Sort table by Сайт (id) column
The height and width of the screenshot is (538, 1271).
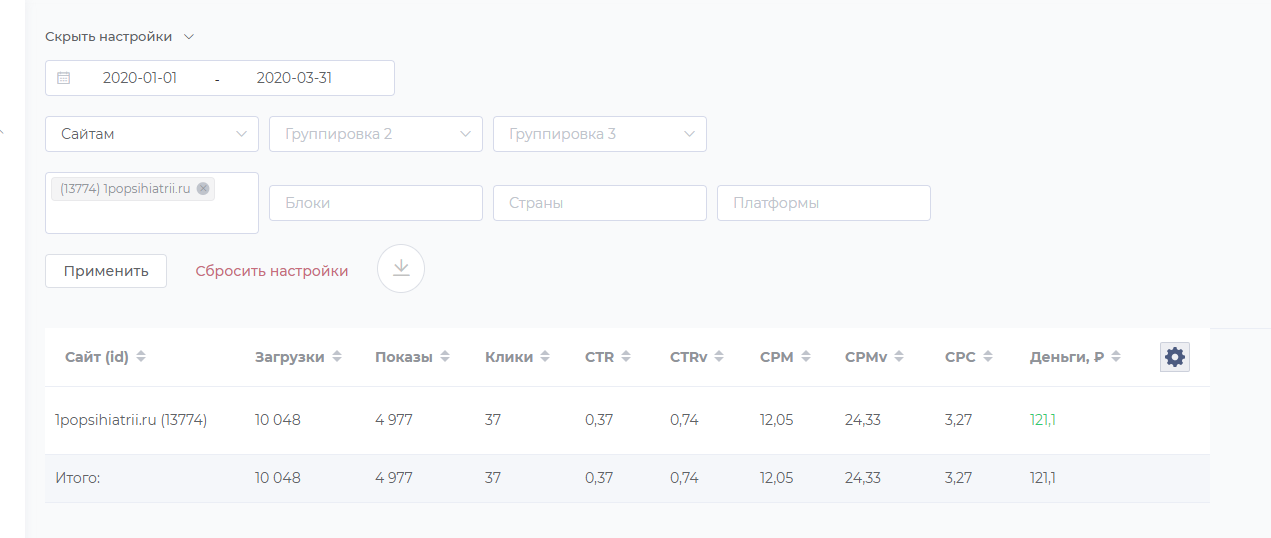[141, 357]
